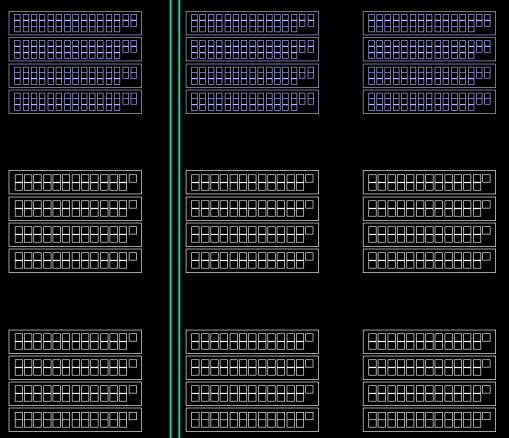Pick third block of bottom gray group, left column
509x438 pixels.
coord(75,394)
